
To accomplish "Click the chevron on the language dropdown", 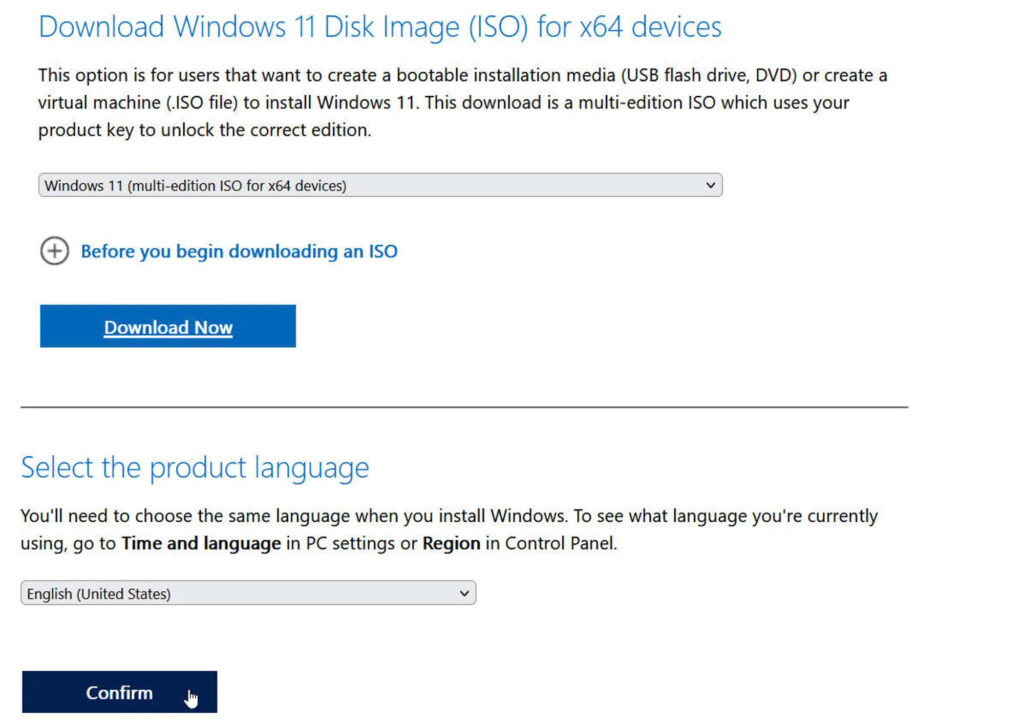I will (463, 592).
